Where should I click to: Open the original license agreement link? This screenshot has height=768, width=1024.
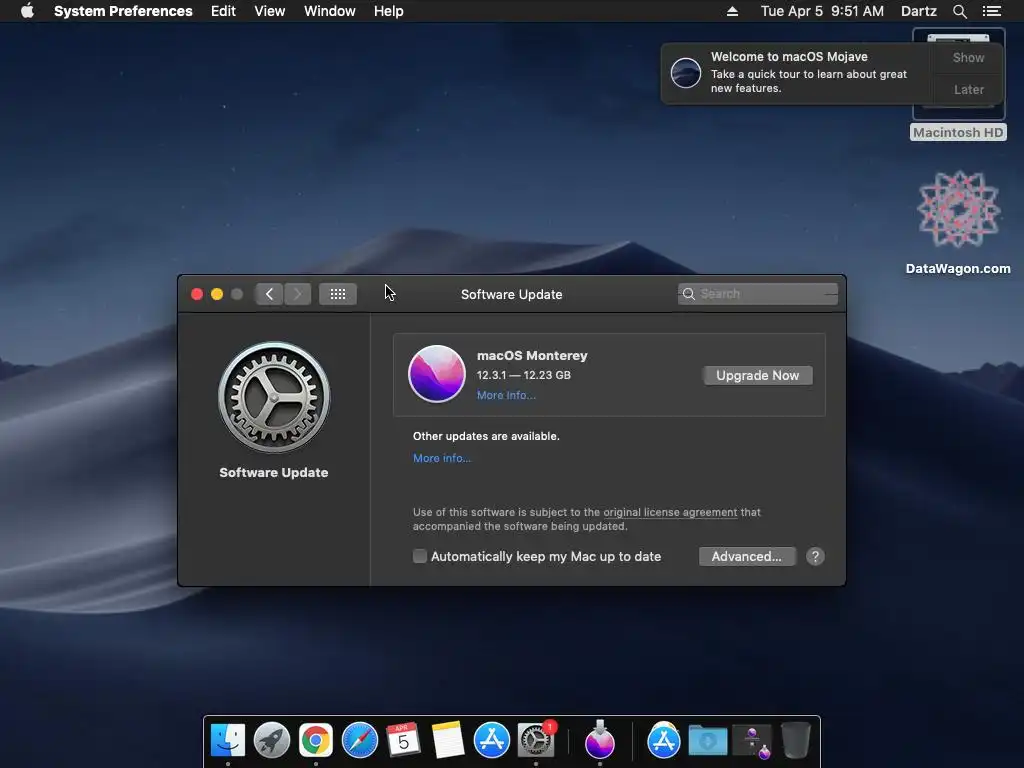pyautogui.click(x=670, y=513)
